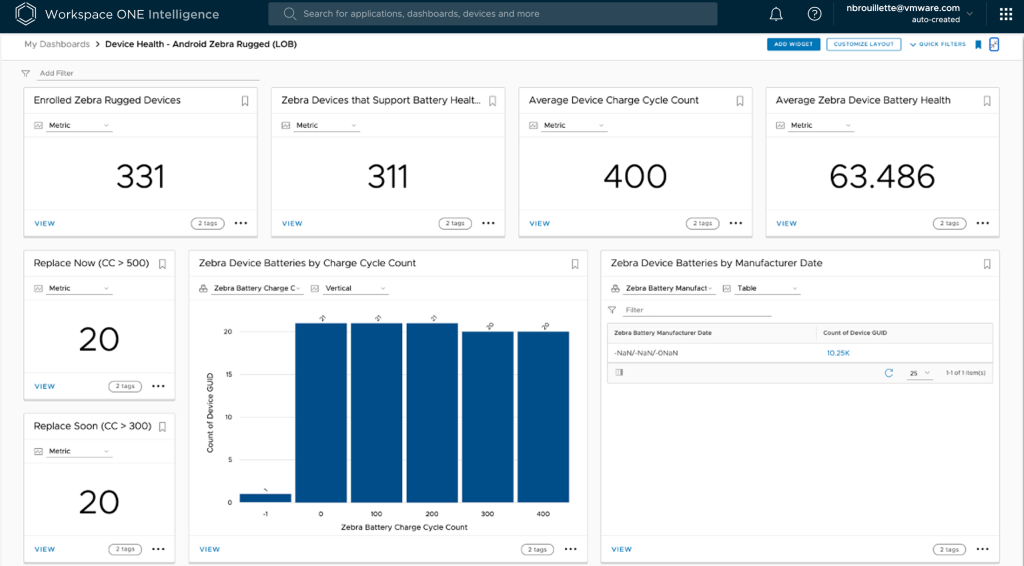The image size is (1024, 566).
Task: Click View in Enrolled Zebra Rugged Devices
Action: point(45,223)
